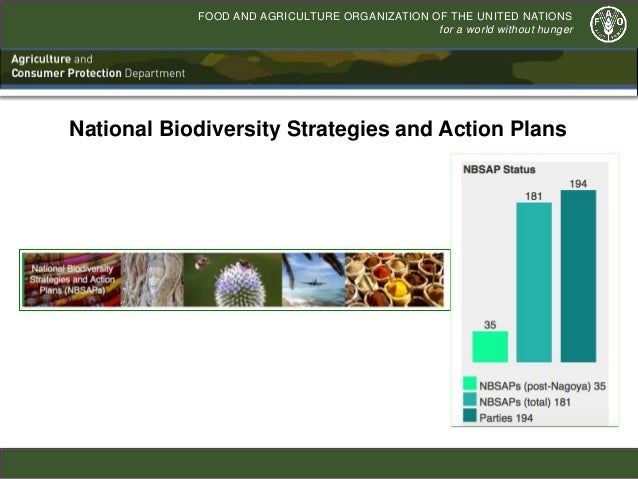Image resolution: width=638 pixels, height=479 pixels.
Task: Click the Parties legend swatch
Action: (470, 415)
